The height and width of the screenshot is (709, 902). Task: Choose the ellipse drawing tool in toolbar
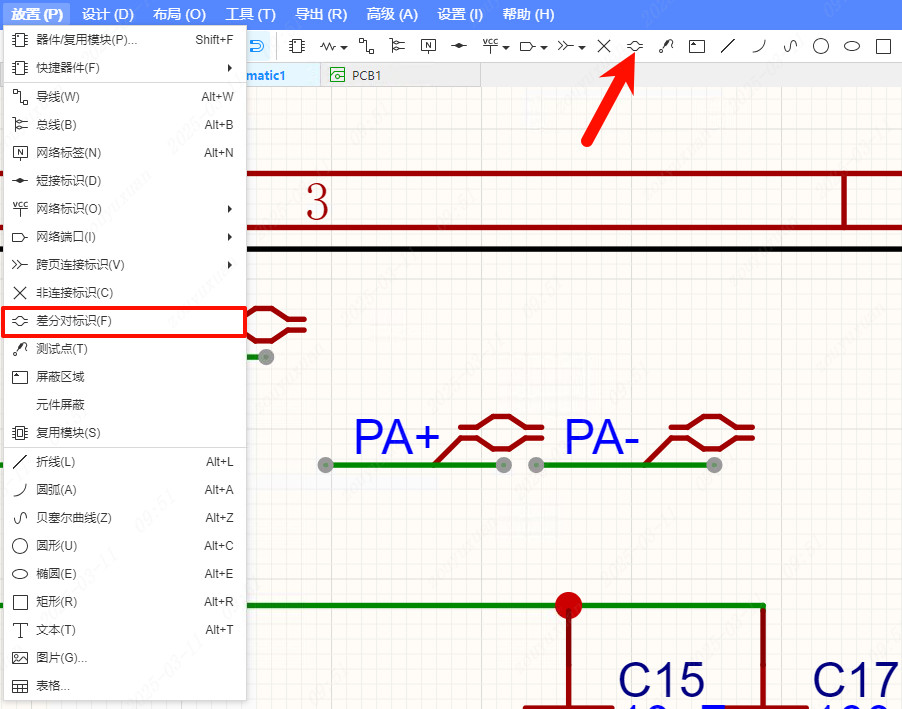point(852,46)
